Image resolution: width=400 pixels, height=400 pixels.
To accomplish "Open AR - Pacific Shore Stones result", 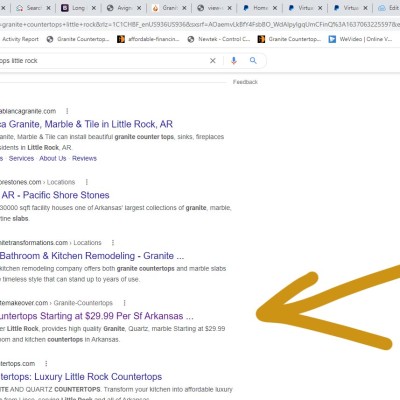I will click(55, 195).
